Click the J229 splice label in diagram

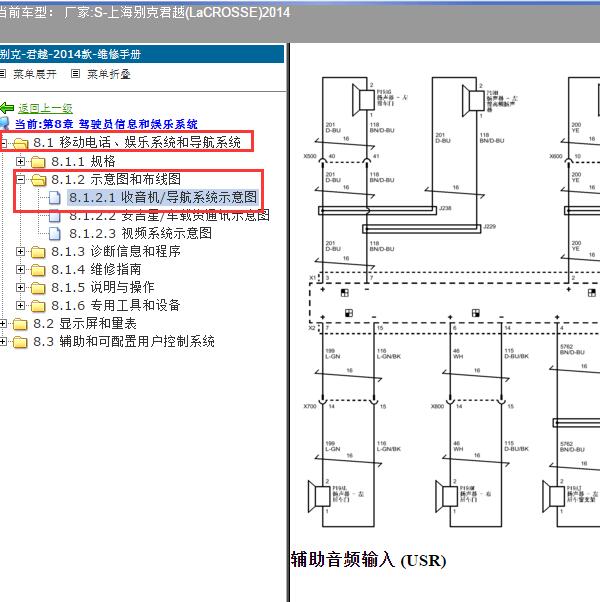(x=489, y=227)
